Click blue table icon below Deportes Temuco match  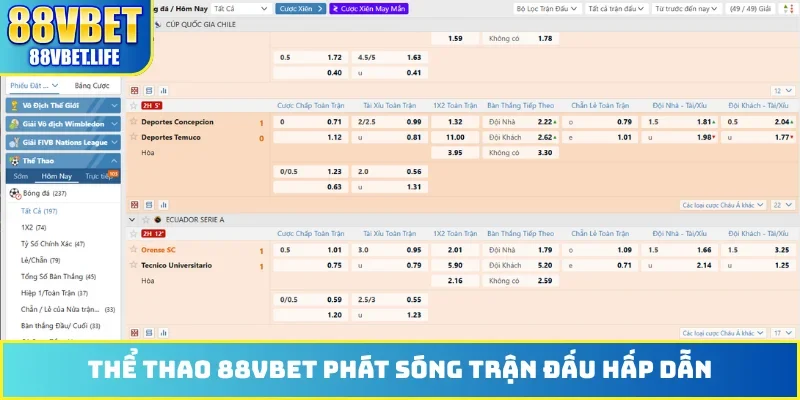149,205
